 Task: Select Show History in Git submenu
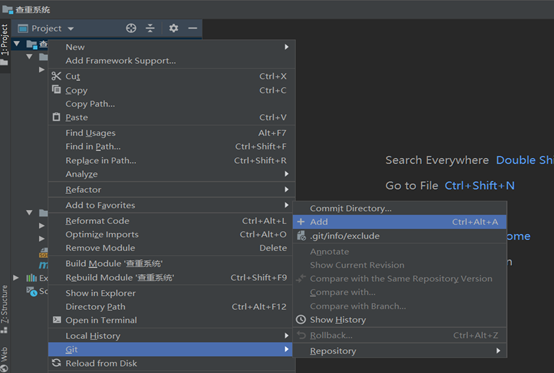[x=400, y=320]
